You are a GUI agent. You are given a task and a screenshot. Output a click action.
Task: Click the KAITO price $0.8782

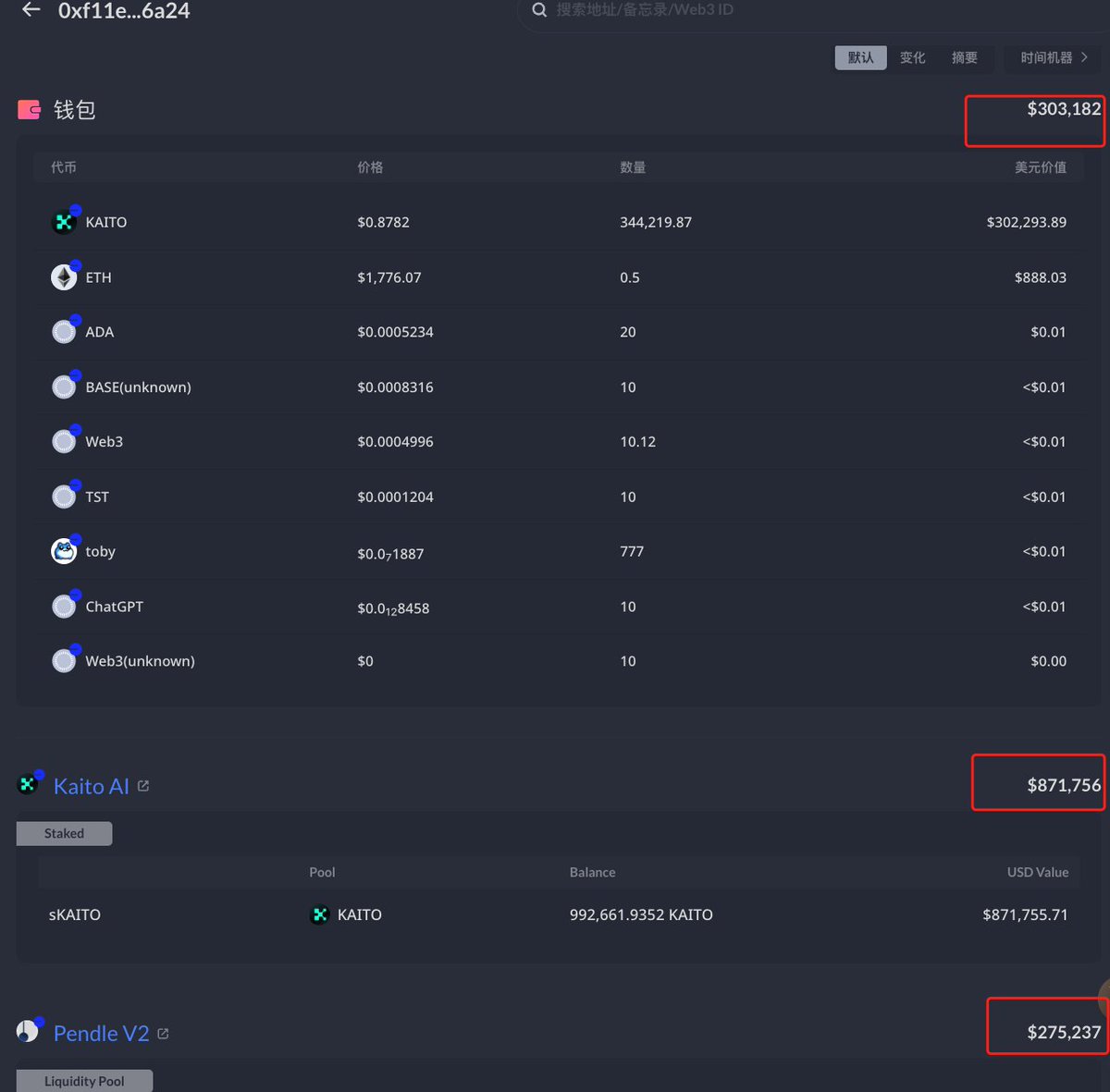pos(383,222)
